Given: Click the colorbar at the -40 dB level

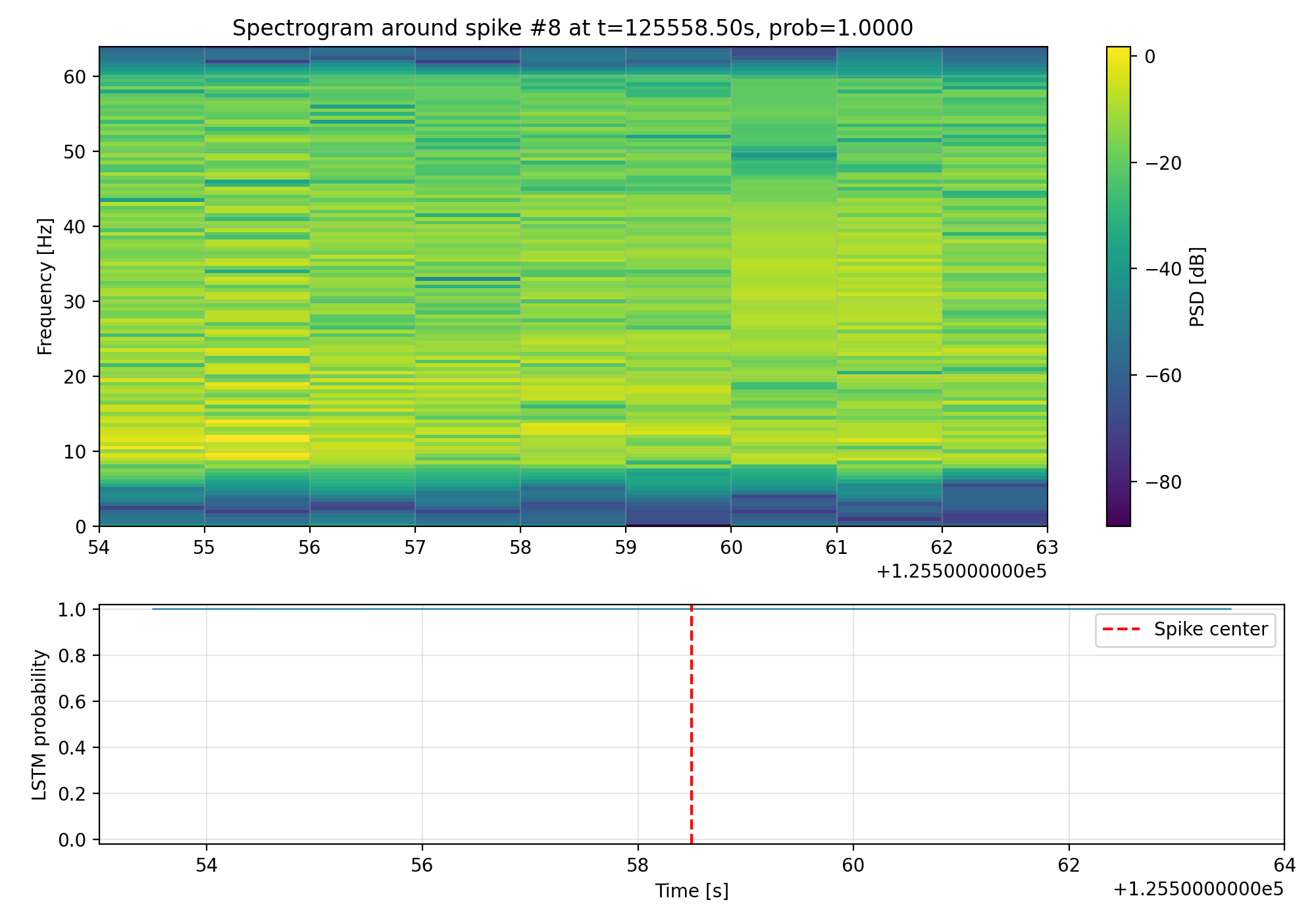Looking at the screenshot, I should [1118, 269].
